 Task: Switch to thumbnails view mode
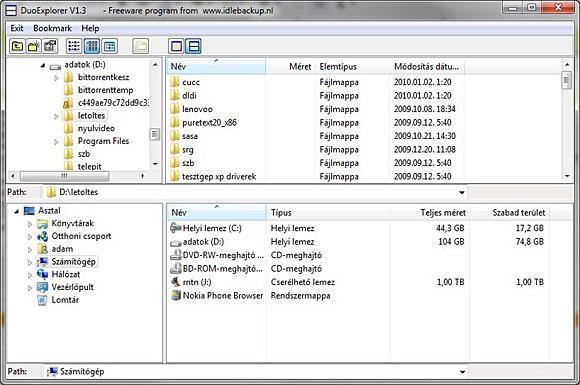coord(109,46)
